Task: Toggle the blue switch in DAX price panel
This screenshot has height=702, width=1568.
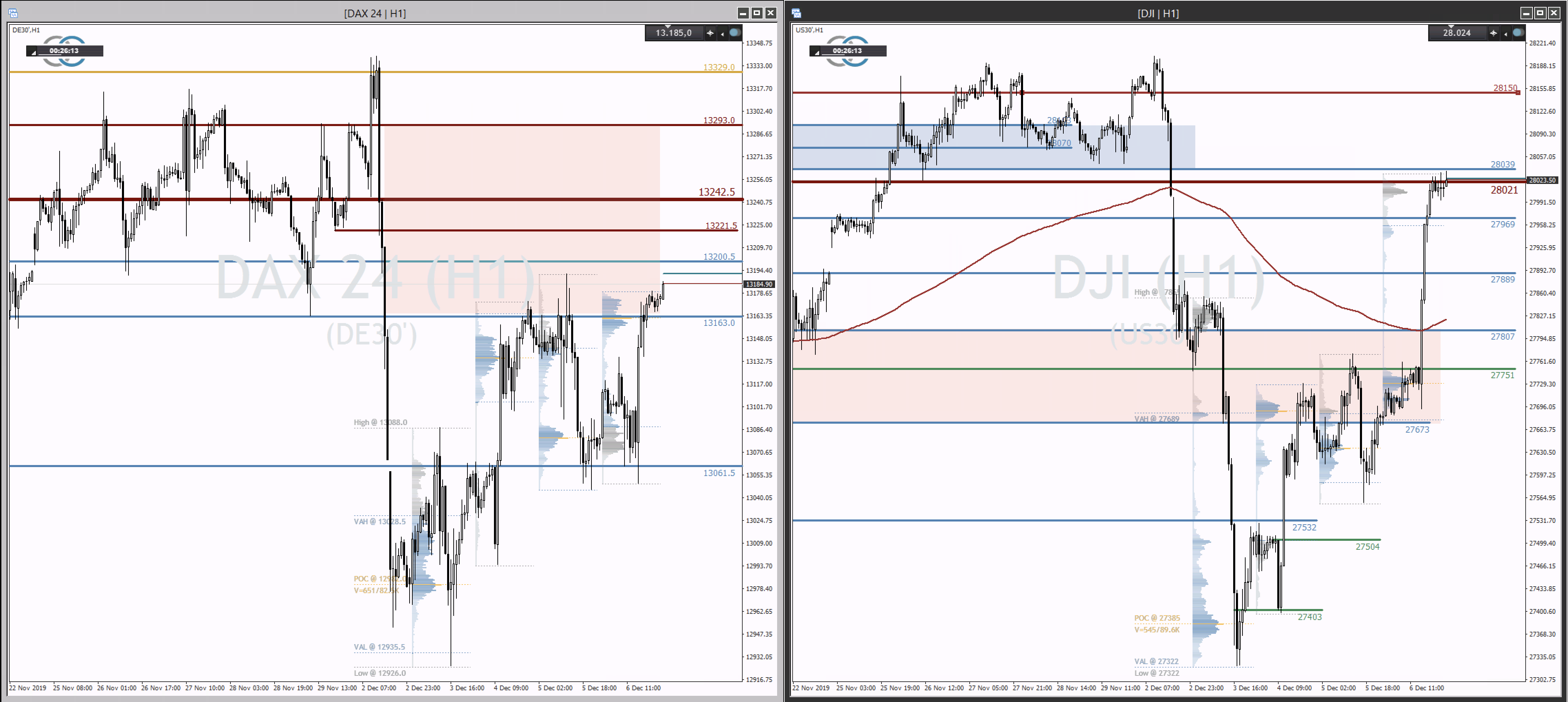Action: pos(735,33)
